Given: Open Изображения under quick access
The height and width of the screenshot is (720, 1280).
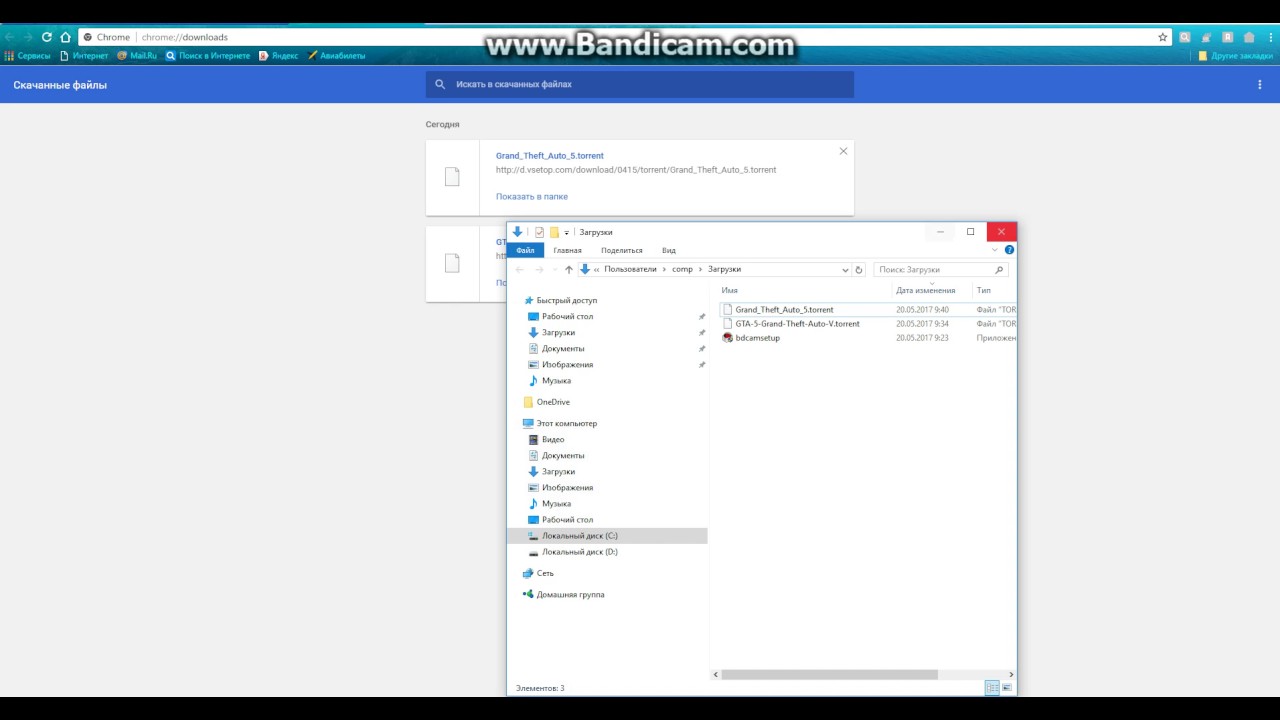Looking at the screenshot, I should coord(567,365).
